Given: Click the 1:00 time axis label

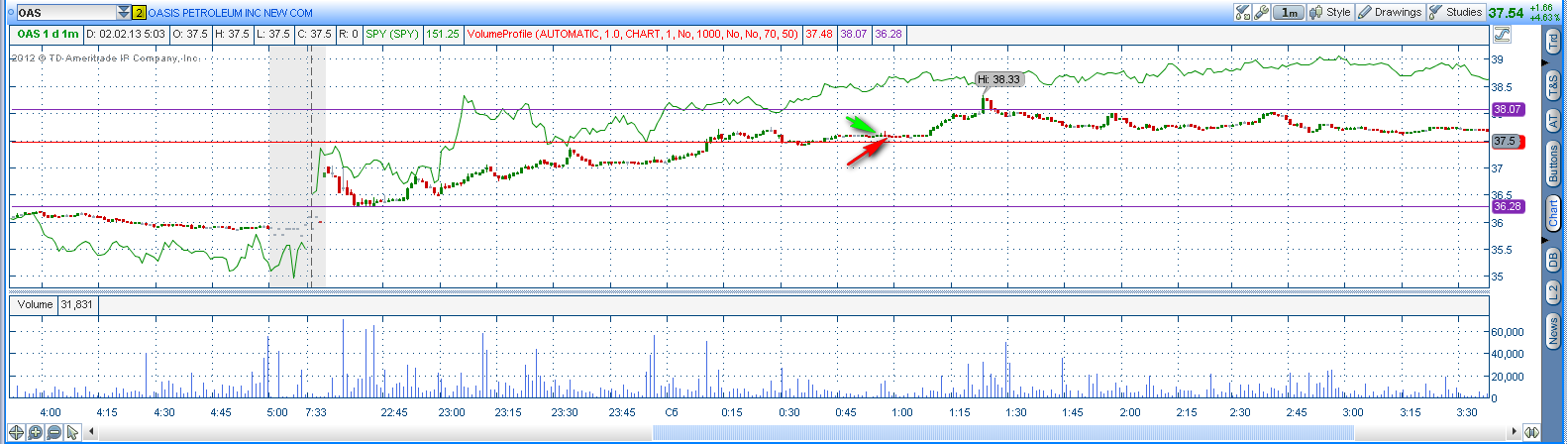Looking at the screenshot, I should click(x=901, y=412).
